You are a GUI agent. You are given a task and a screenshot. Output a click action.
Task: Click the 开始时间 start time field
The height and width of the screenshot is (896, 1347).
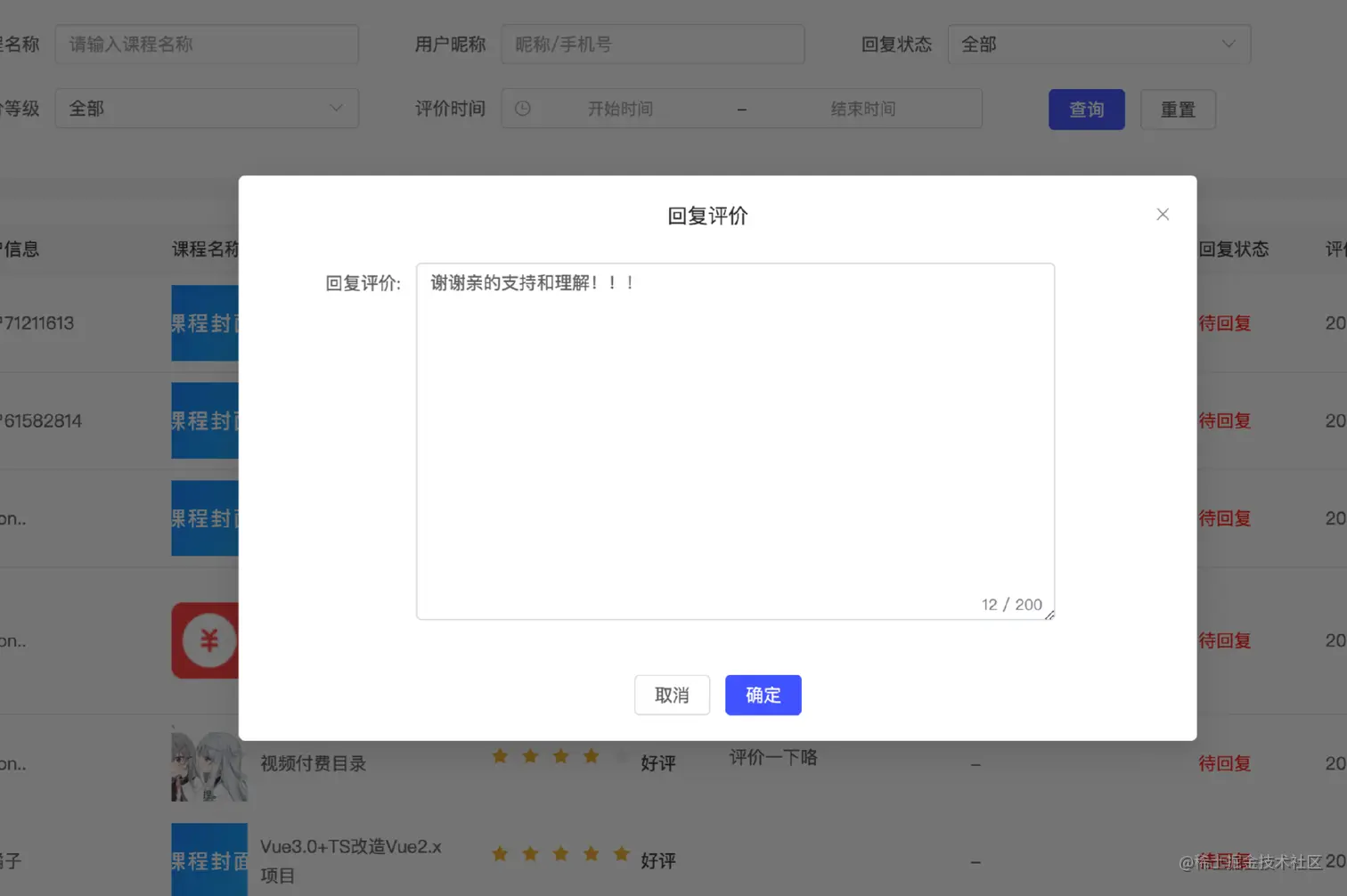click(621, 109)
